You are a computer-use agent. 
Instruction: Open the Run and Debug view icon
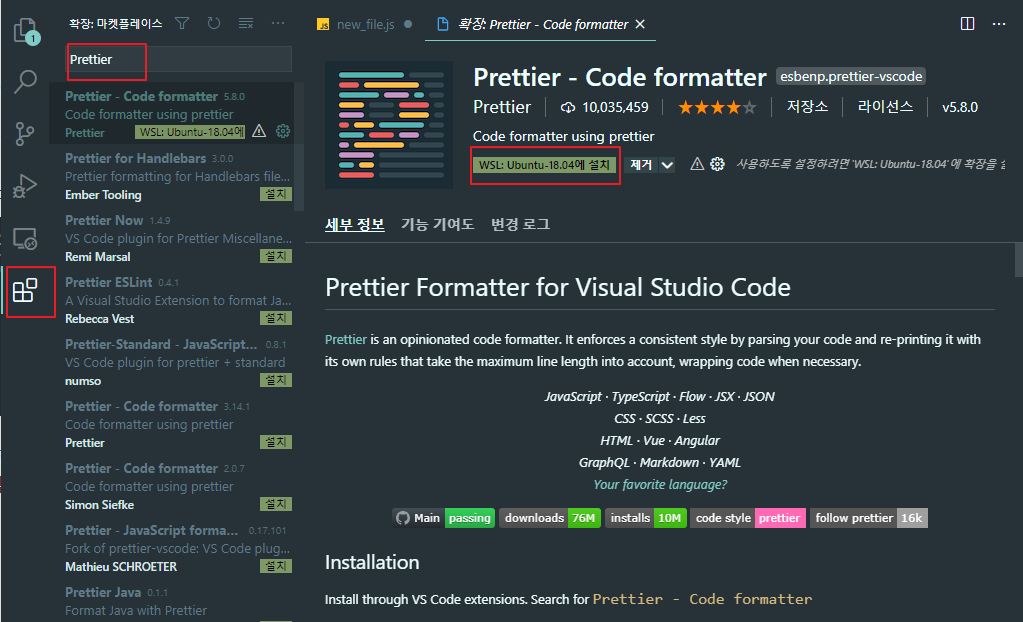(25, 186)
